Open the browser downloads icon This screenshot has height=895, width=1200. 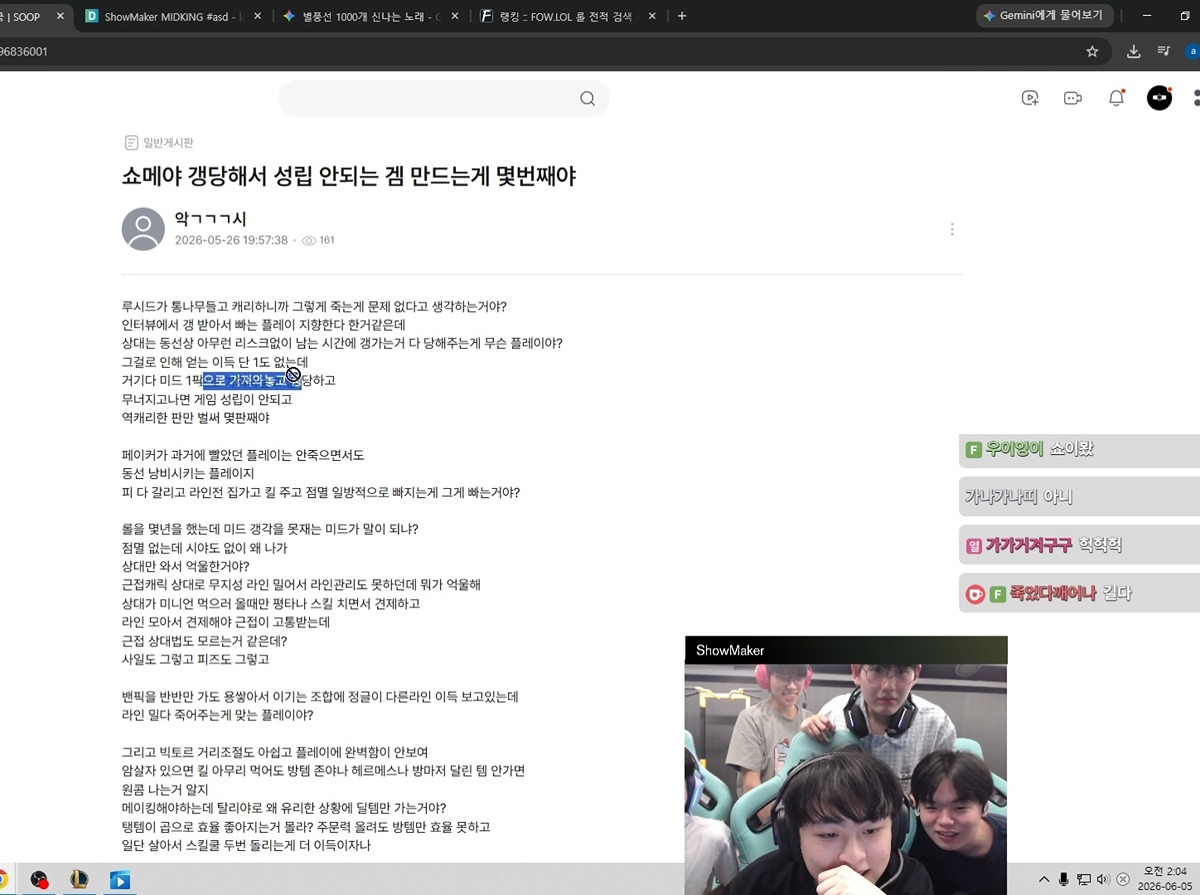pos(1133,51)
